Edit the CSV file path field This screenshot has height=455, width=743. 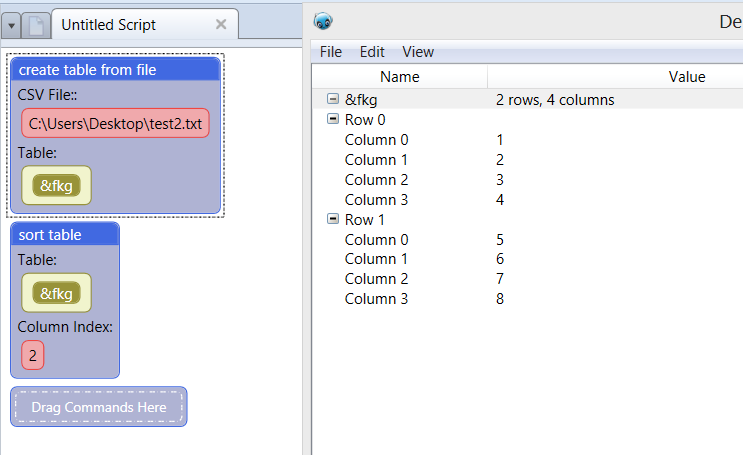pyautogui.click(x=115, y=124)
